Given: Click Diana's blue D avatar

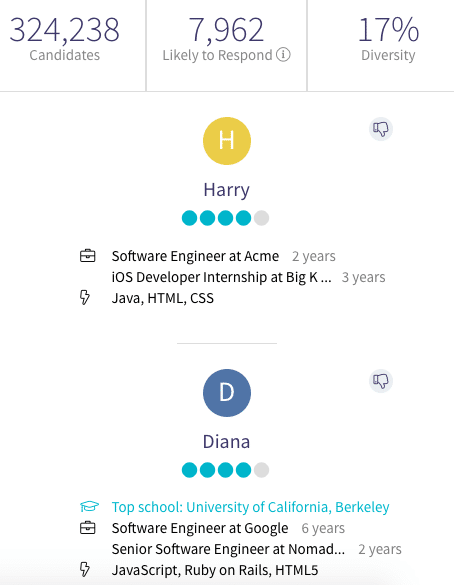Looking at the screenshot, I should (x=227, y=393).
